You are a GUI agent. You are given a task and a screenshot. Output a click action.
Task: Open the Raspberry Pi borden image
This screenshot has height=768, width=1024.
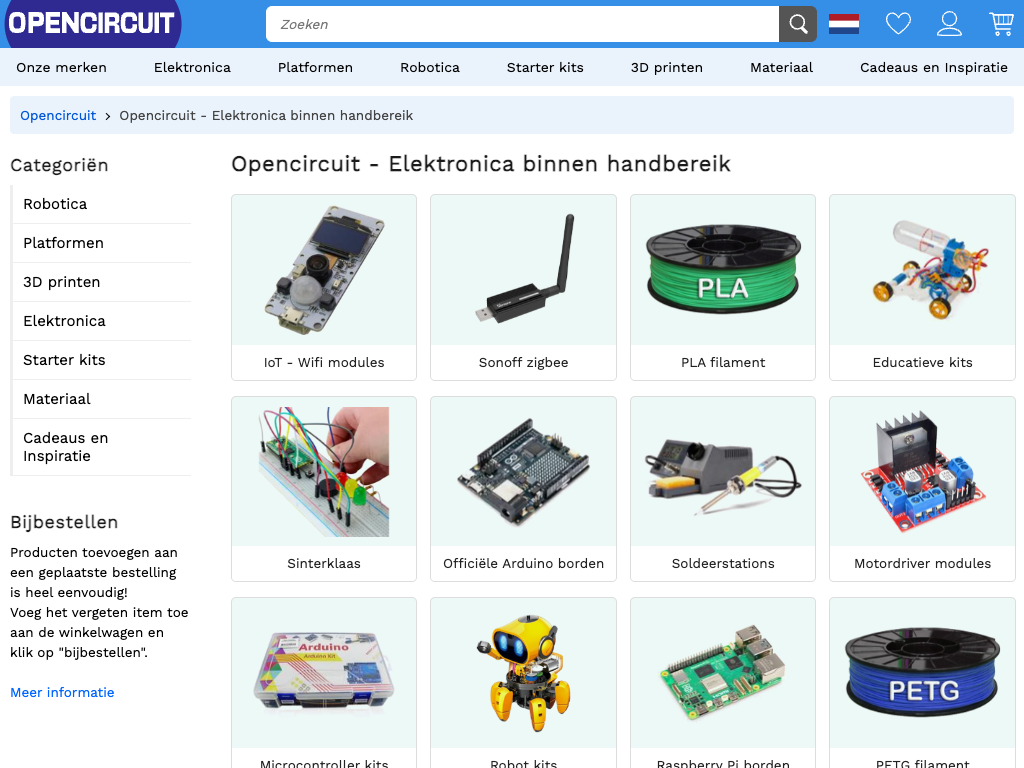(723, 673)
